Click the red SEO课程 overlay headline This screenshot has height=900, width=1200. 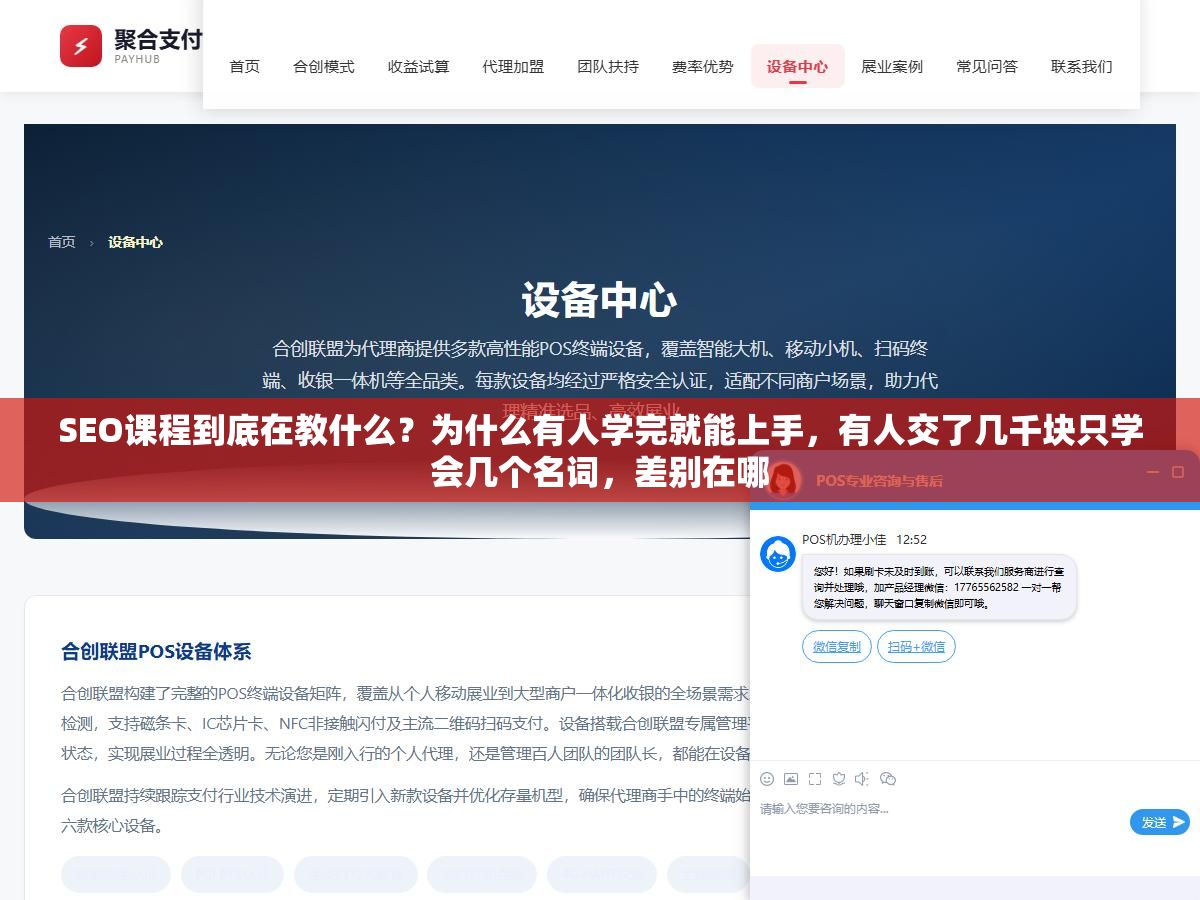pos(600,451)
